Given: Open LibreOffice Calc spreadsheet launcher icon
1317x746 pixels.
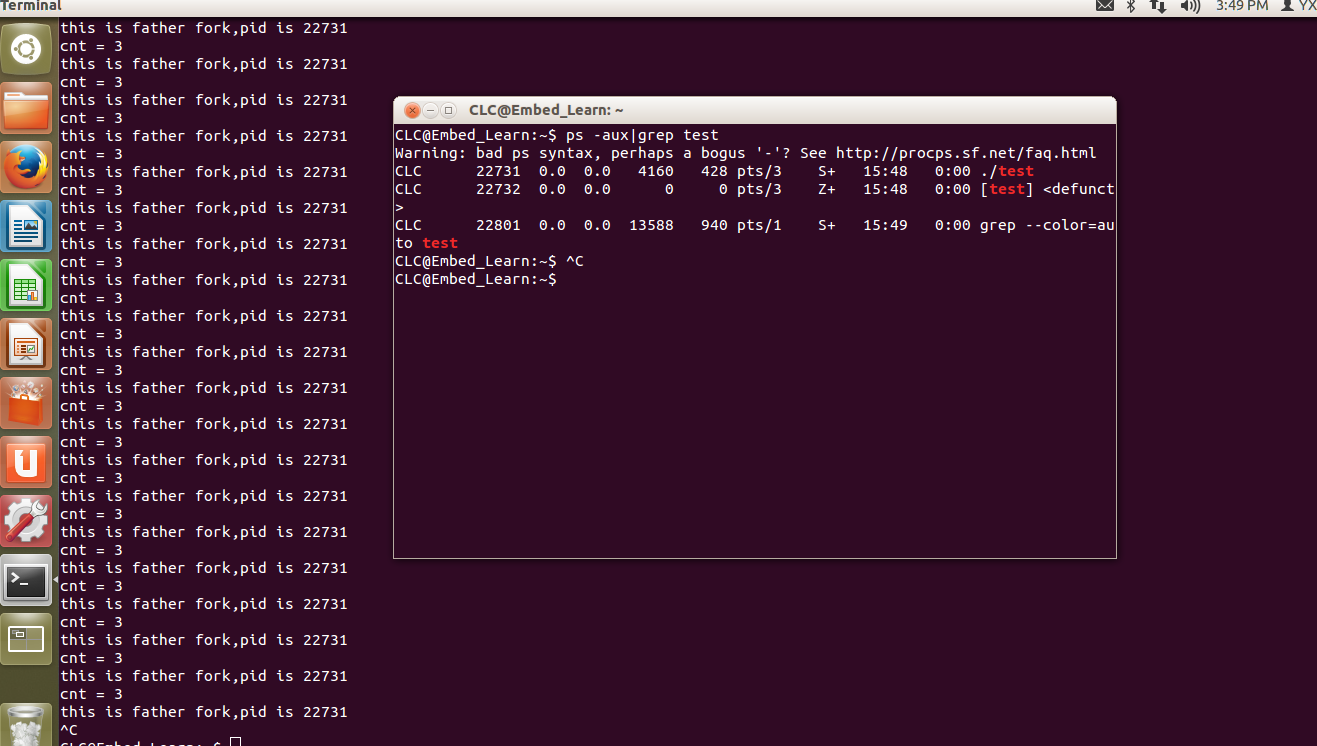Looking at the screenshot, I should tap(26, 284).
